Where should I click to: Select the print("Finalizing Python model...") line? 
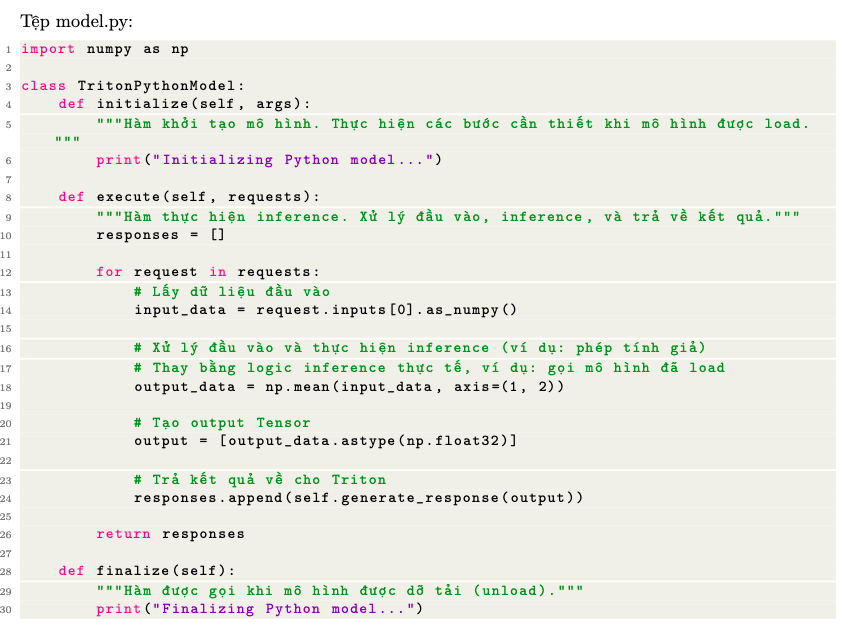(x=260, y=609)
